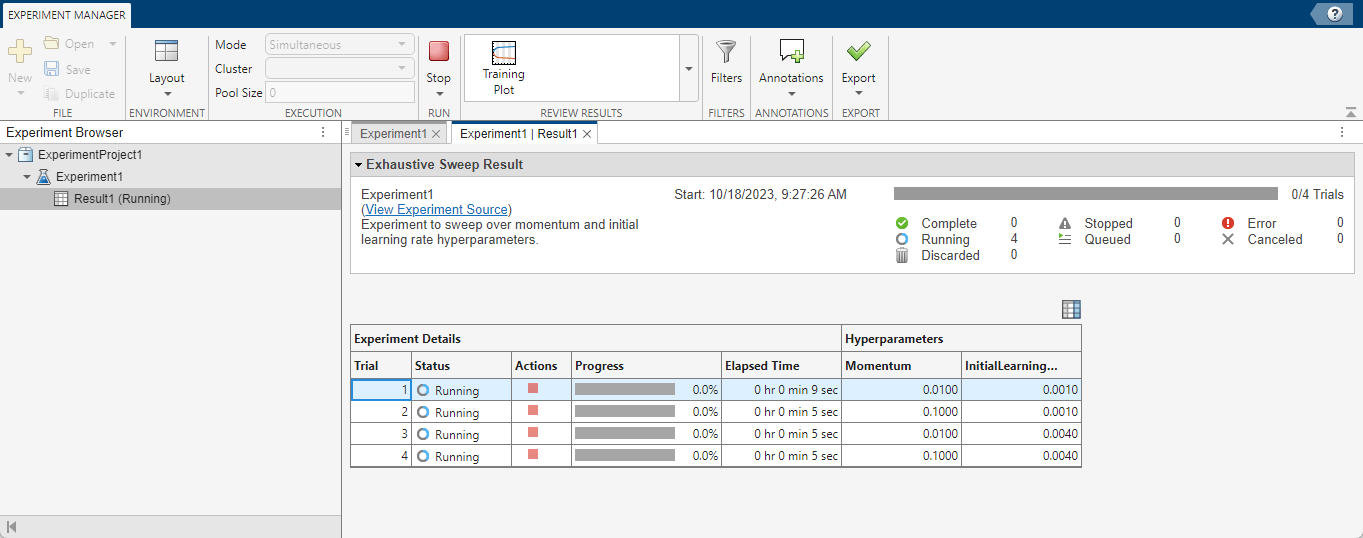The image size is (1363, 538).
Task: Stop trial 1 using its red square
Action: (x=533, y=388)
